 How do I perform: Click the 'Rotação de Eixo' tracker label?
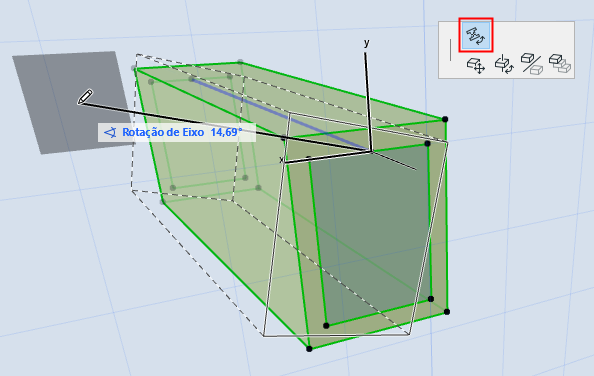pyautogui.click(x=163, y=132)
